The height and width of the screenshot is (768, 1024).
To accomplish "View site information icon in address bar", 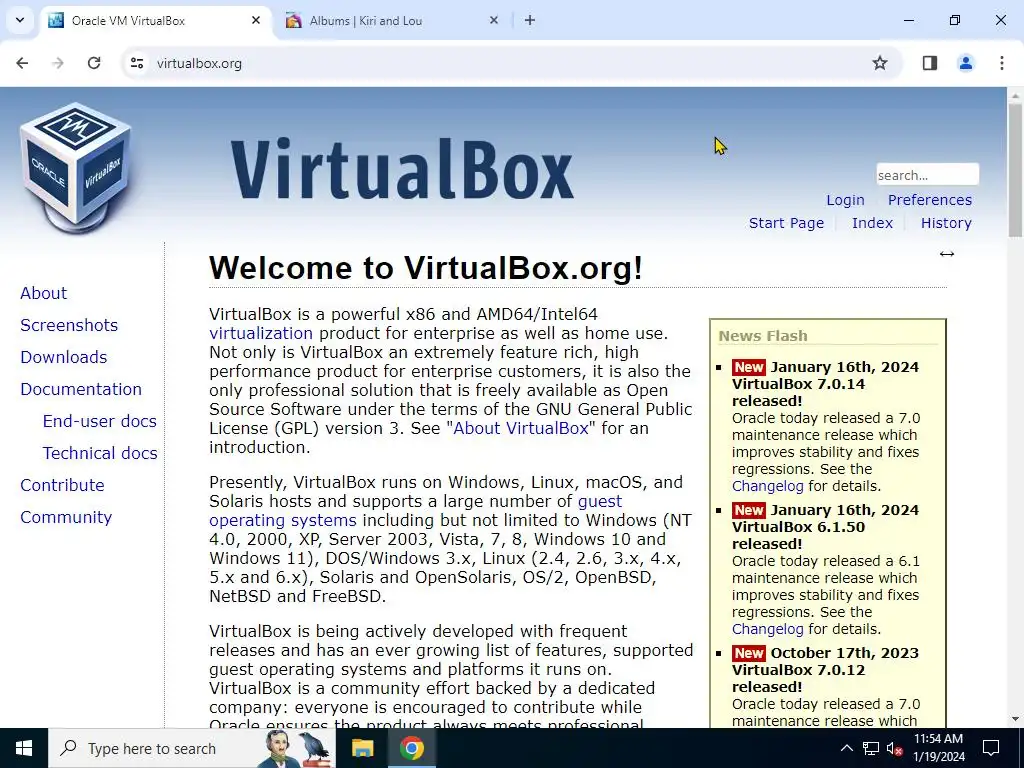I will (137, 63).
